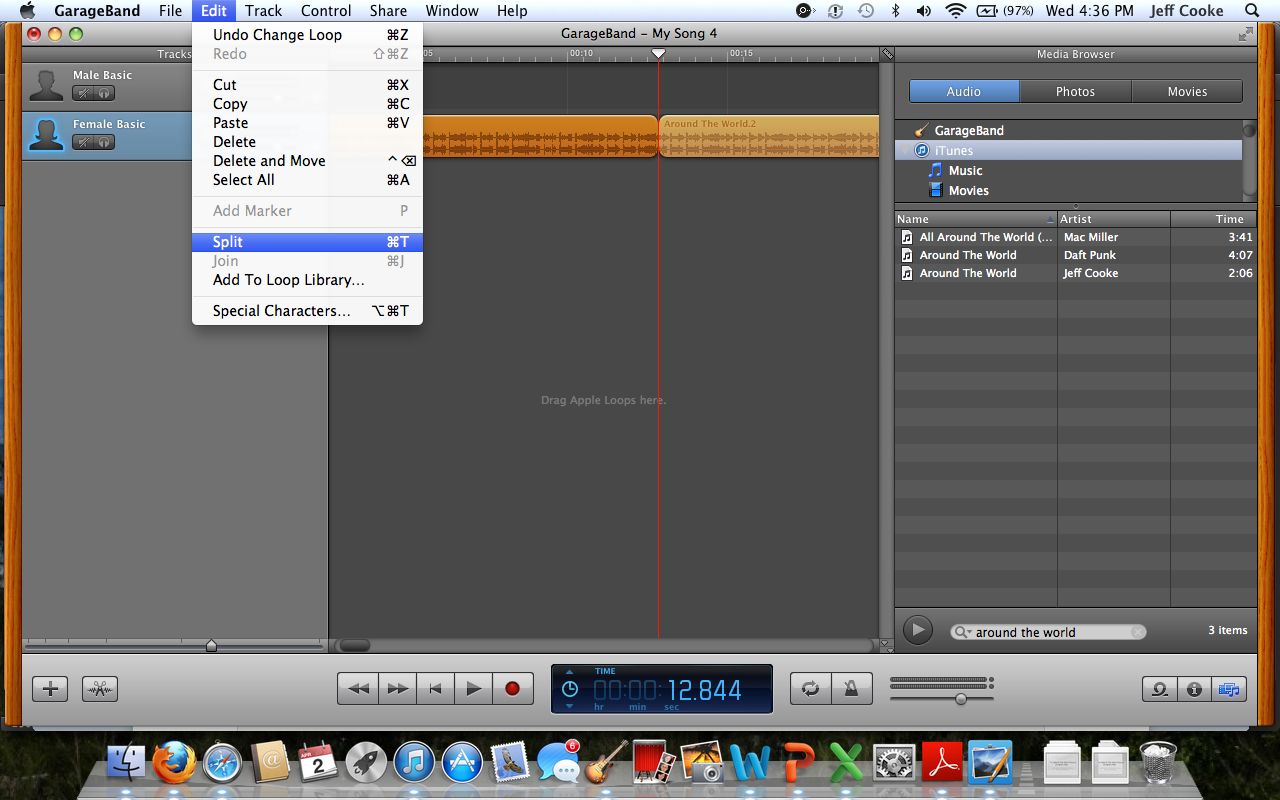This screenshot has width=1280, height=800.
Task: Click the Female Basic track silhouette icon
Action: coord(46,135)
